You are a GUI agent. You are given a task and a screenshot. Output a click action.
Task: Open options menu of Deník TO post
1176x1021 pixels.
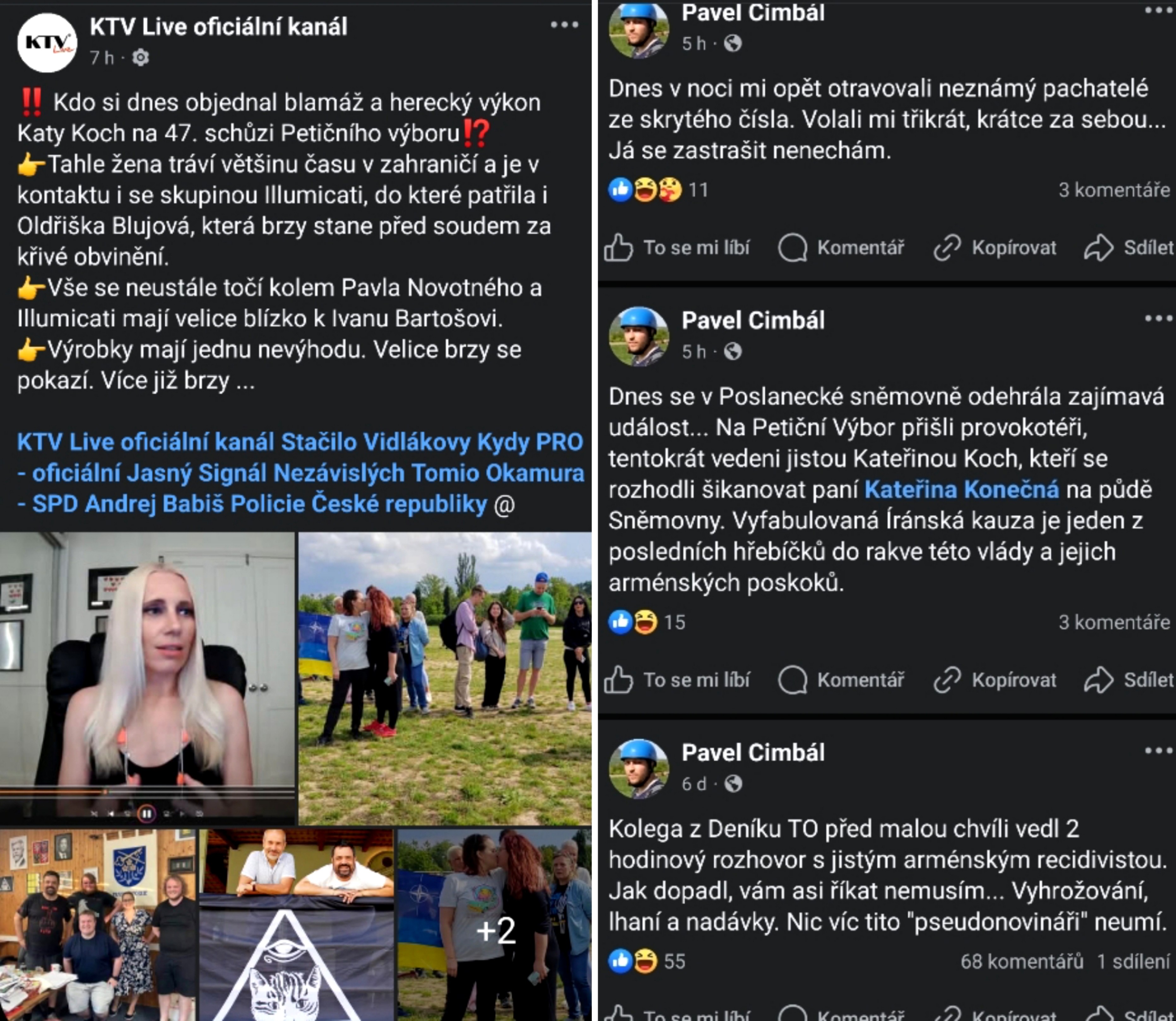1158,750
